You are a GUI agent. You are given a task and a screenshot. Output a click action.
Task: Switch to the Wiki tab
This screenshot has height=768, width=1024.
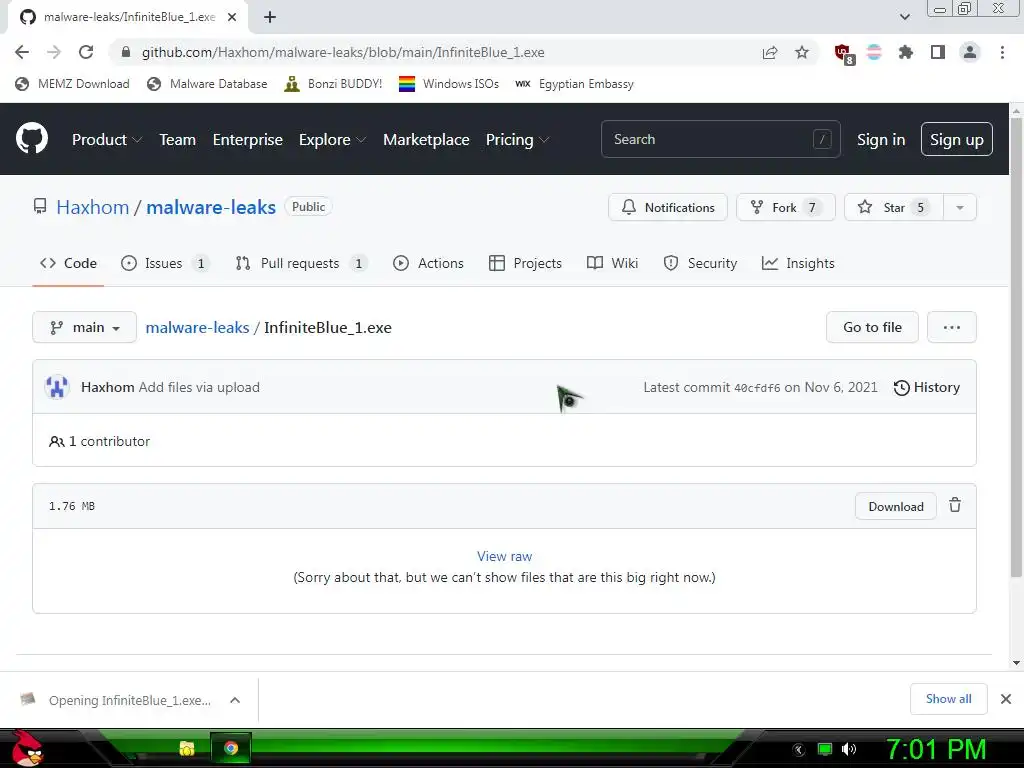(612, 263)
